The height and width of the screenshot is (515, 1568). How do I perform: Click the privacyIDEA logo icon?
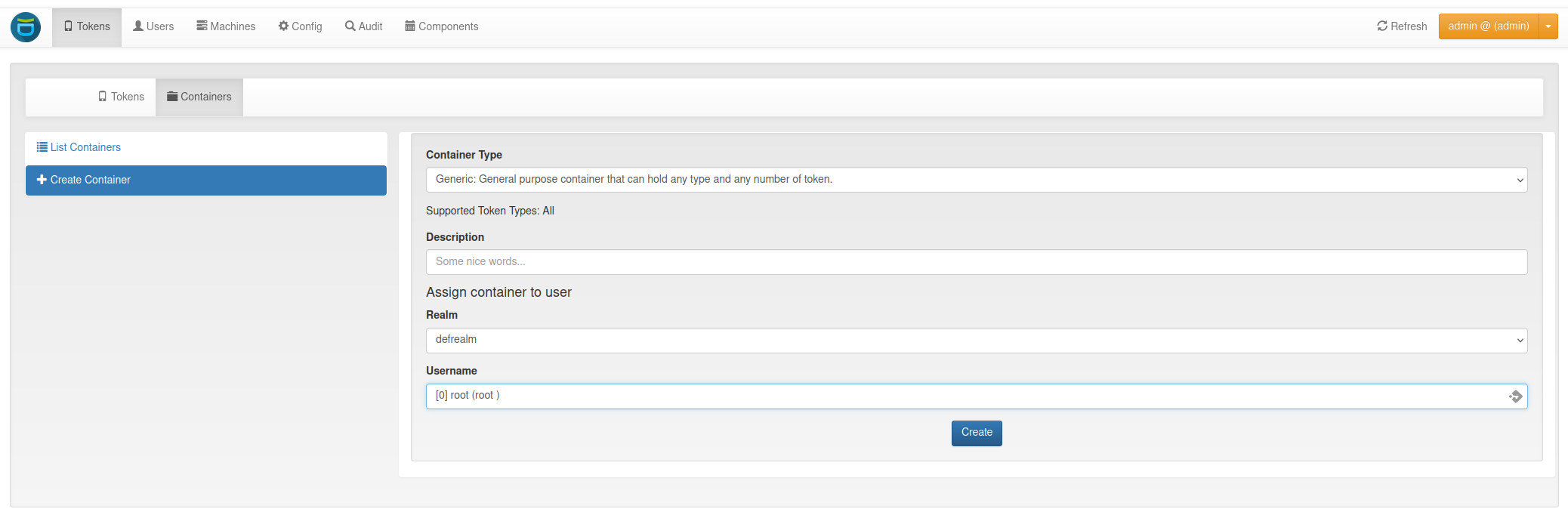26,27
